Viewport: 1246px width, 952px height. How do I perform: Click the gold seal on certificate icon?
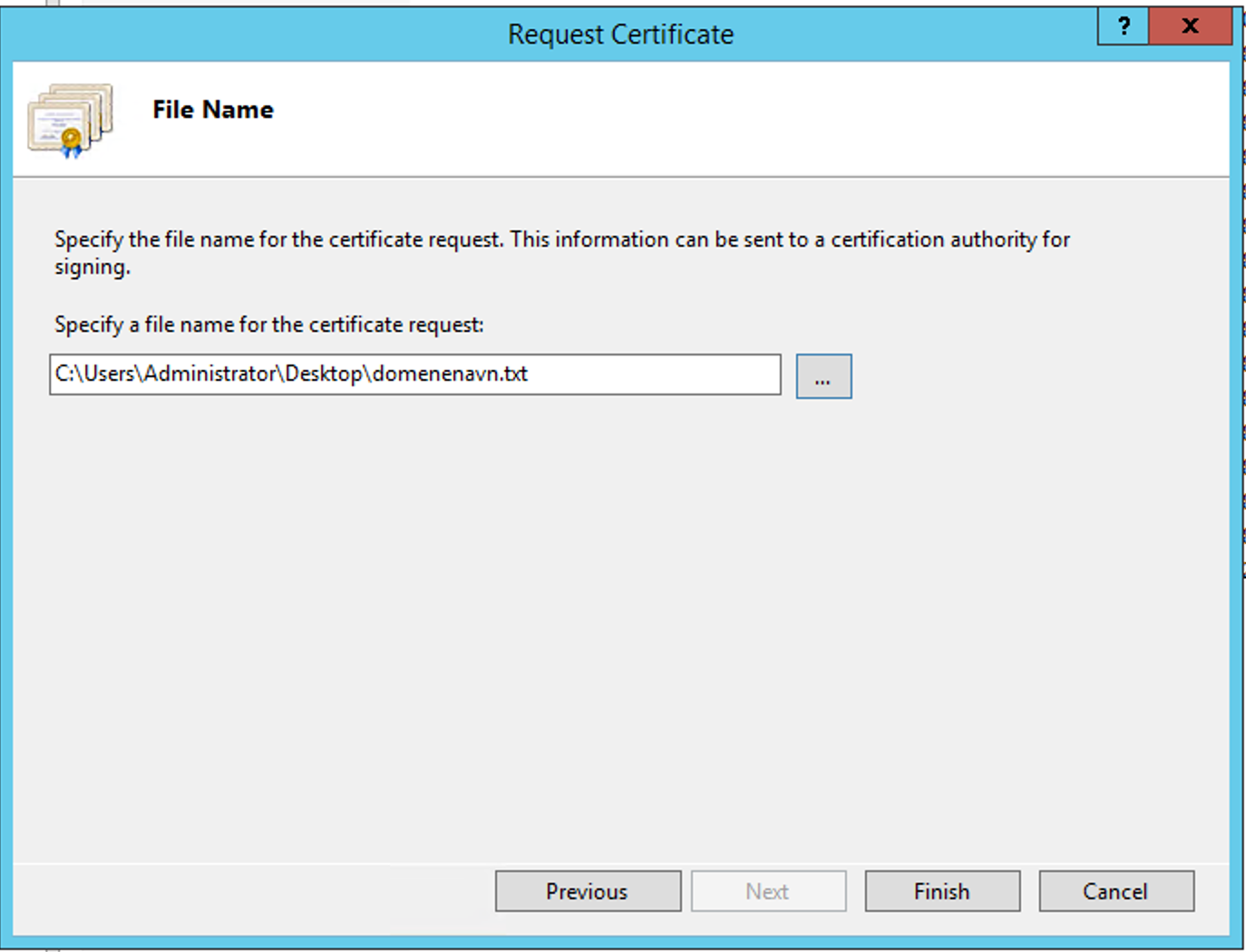pos(71,140)
